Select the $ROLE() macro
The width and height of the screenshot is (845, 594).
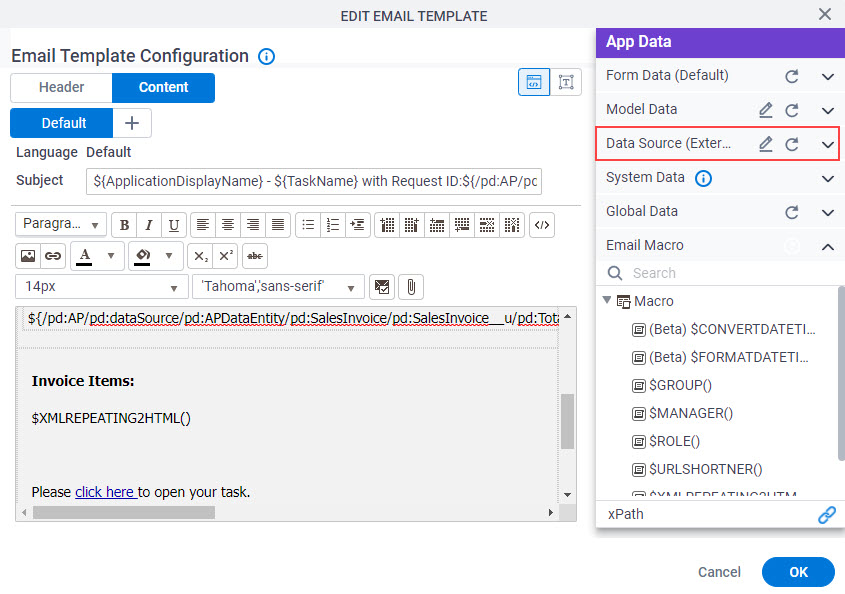(674, 441)
